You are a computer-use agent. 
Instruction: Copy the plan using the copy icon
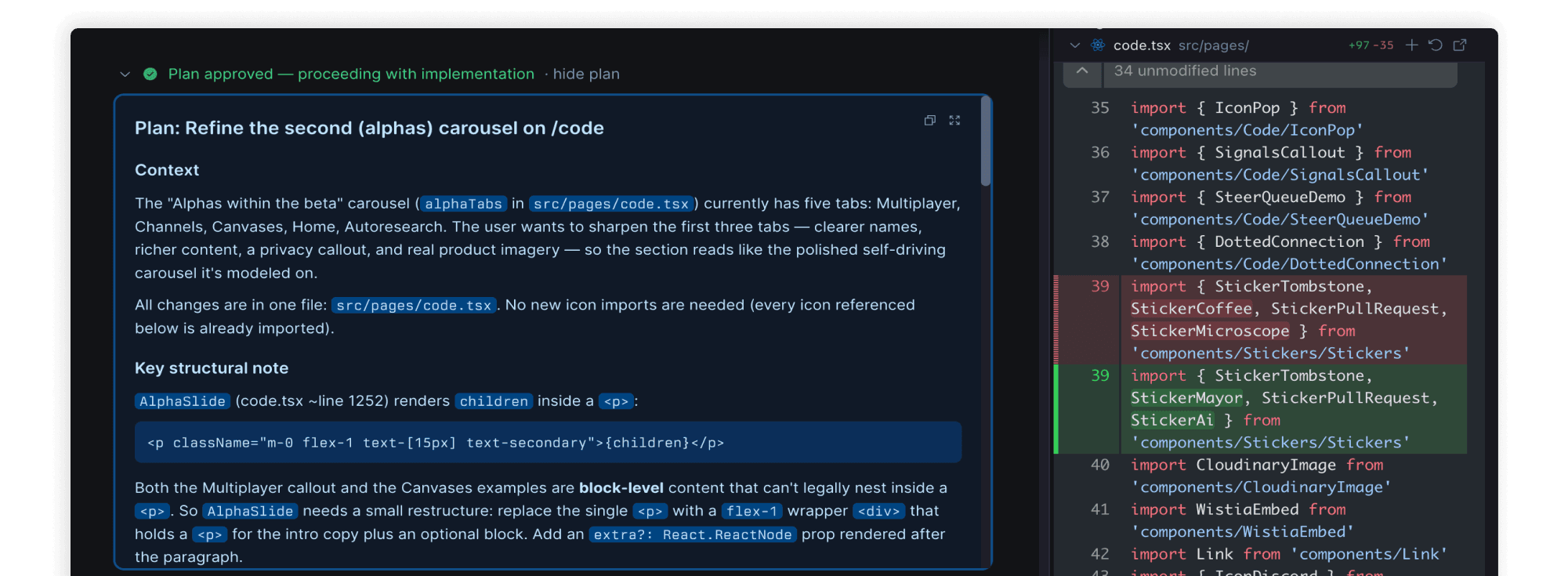(930, 121)
